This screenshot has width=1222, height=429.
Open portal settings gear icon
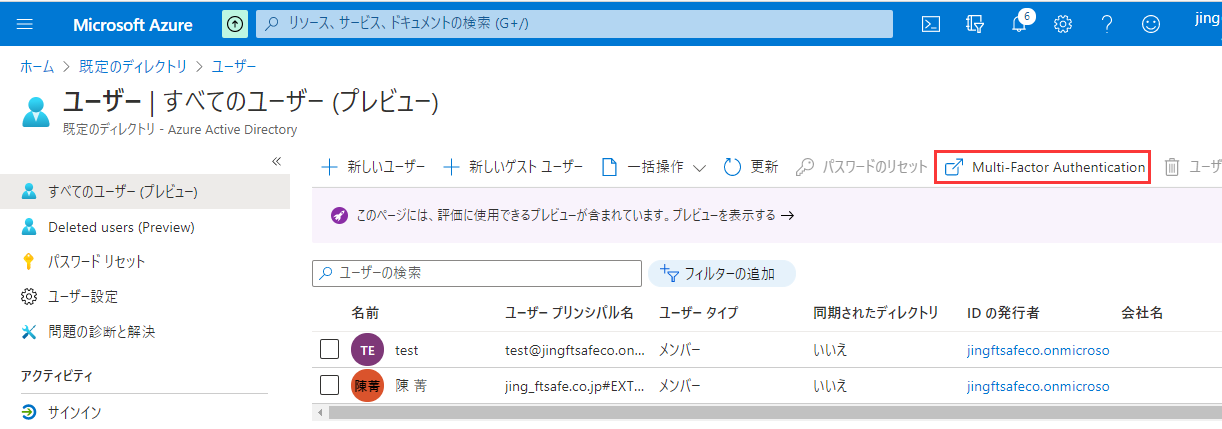click(x=1063, y=25)
